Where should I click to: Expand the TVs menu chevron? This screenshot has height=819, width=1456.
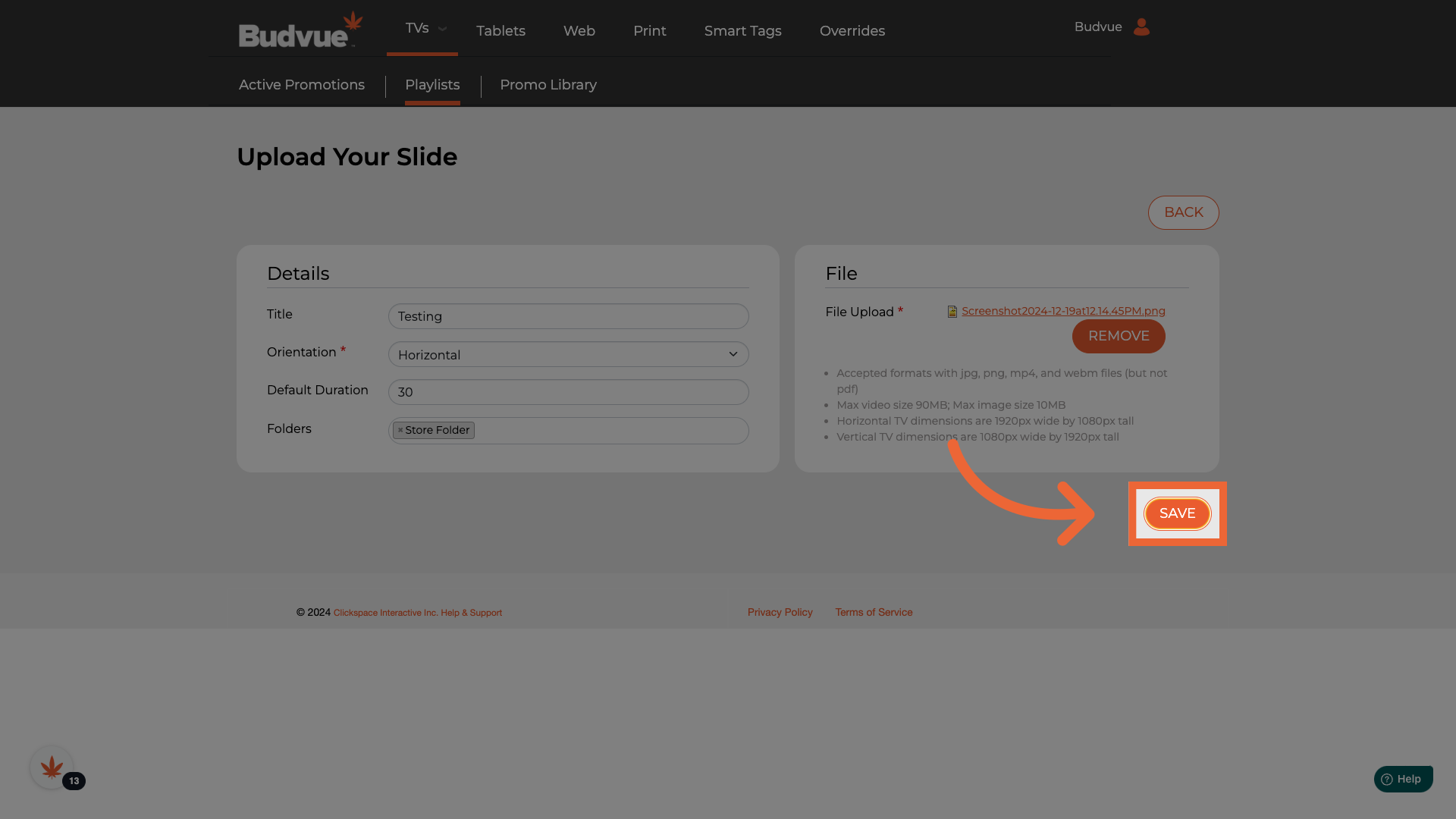tap(442, 29)
